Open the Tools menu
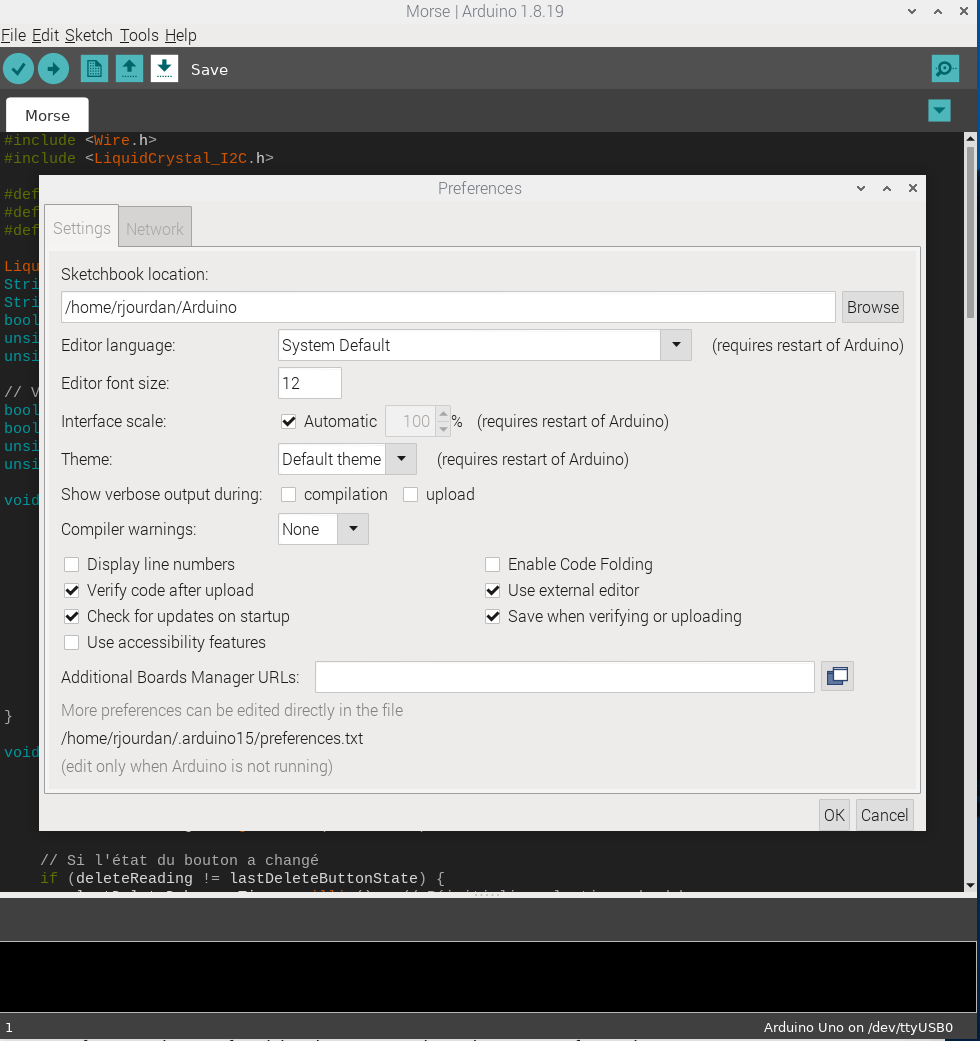Screen dimensions: 980x1041 click(x=139, y=35)
